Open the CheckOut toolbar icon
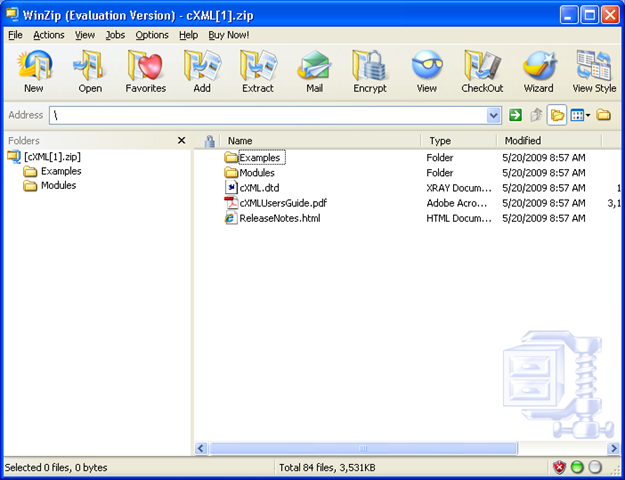The width and height of the screenshot is (625, 480). [x=482, y=71]
